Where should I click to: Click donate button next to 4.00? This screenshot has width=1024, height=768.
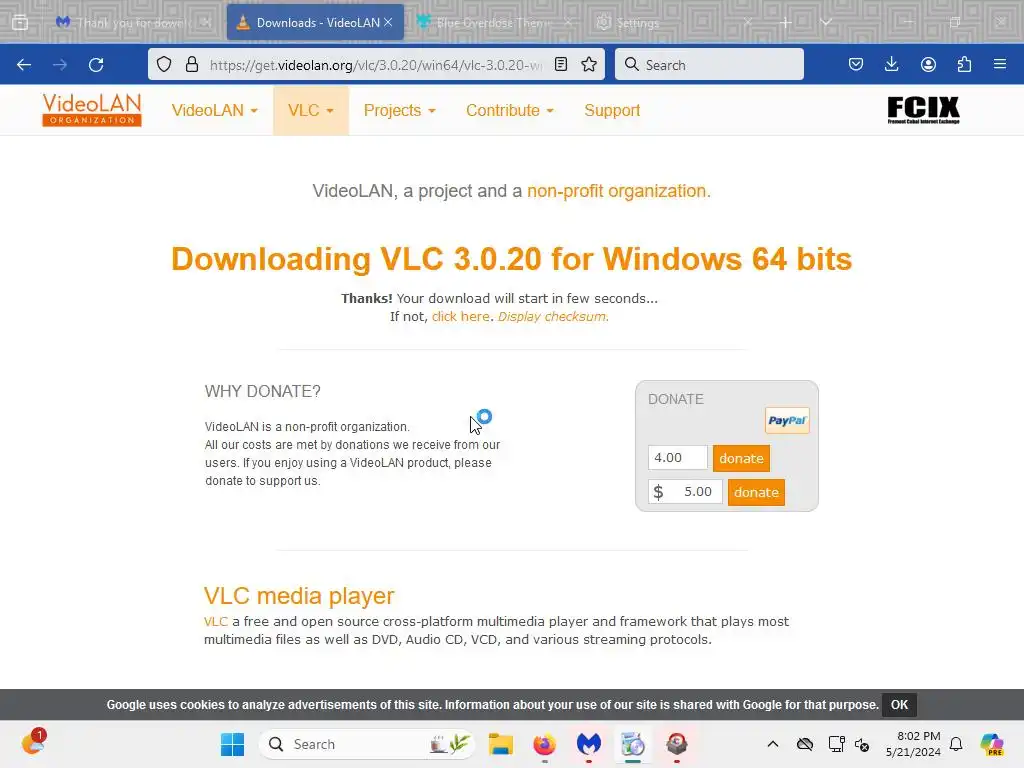(x=741, y=458)
